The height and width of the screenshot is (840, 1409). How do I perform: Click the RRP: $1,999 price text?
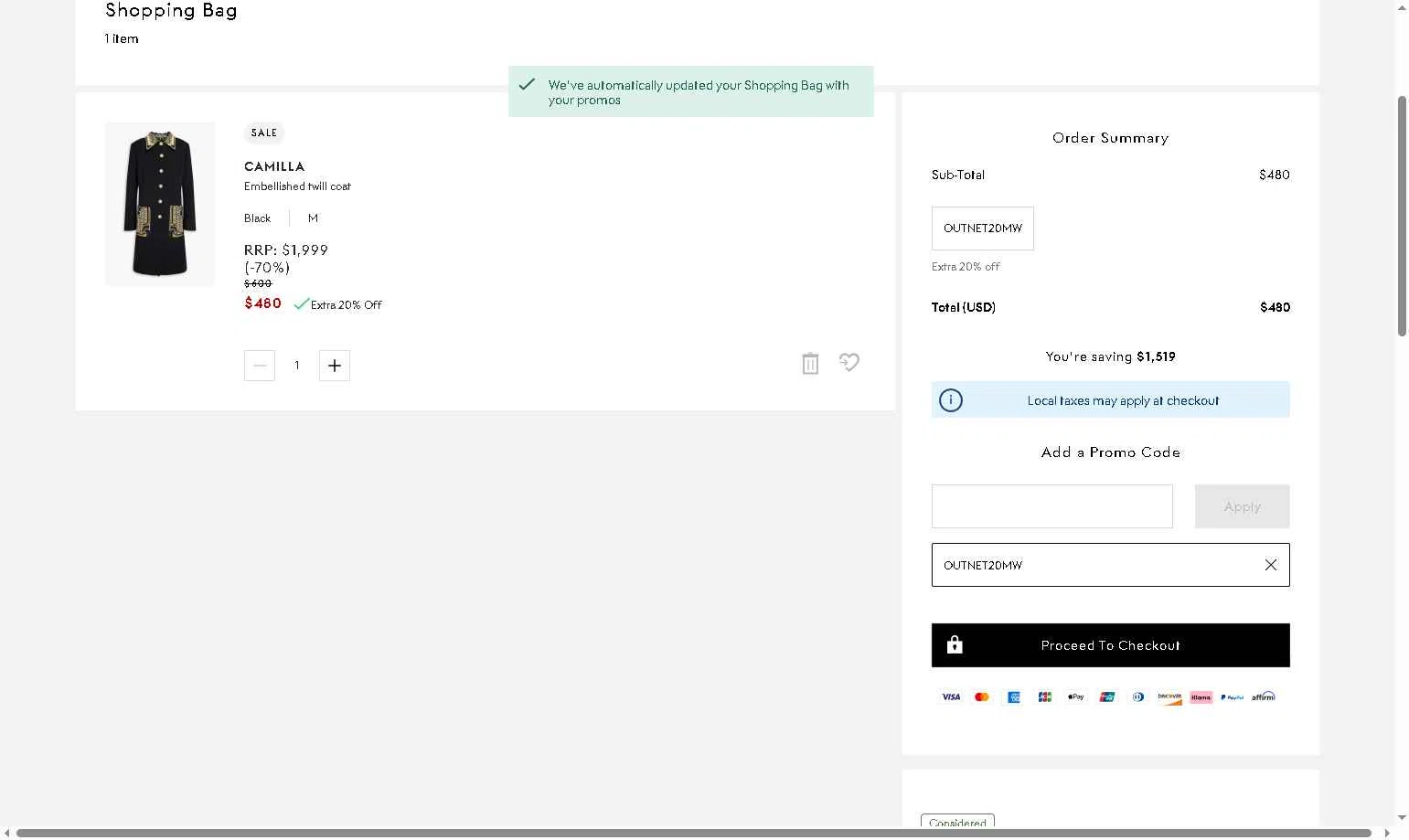click(x=286, y=250)
